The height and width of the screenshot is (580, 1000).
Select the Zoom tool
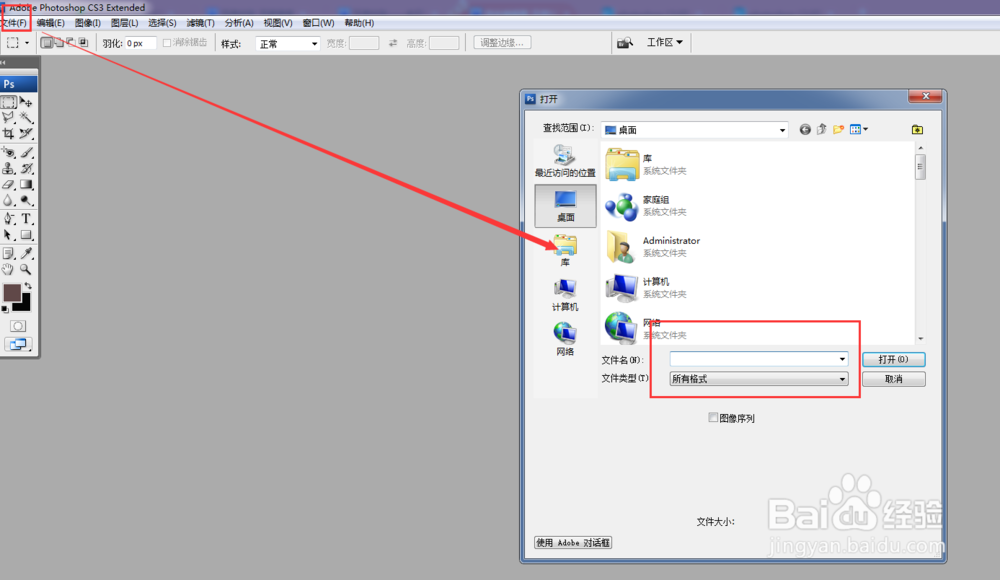click(26, 269)
